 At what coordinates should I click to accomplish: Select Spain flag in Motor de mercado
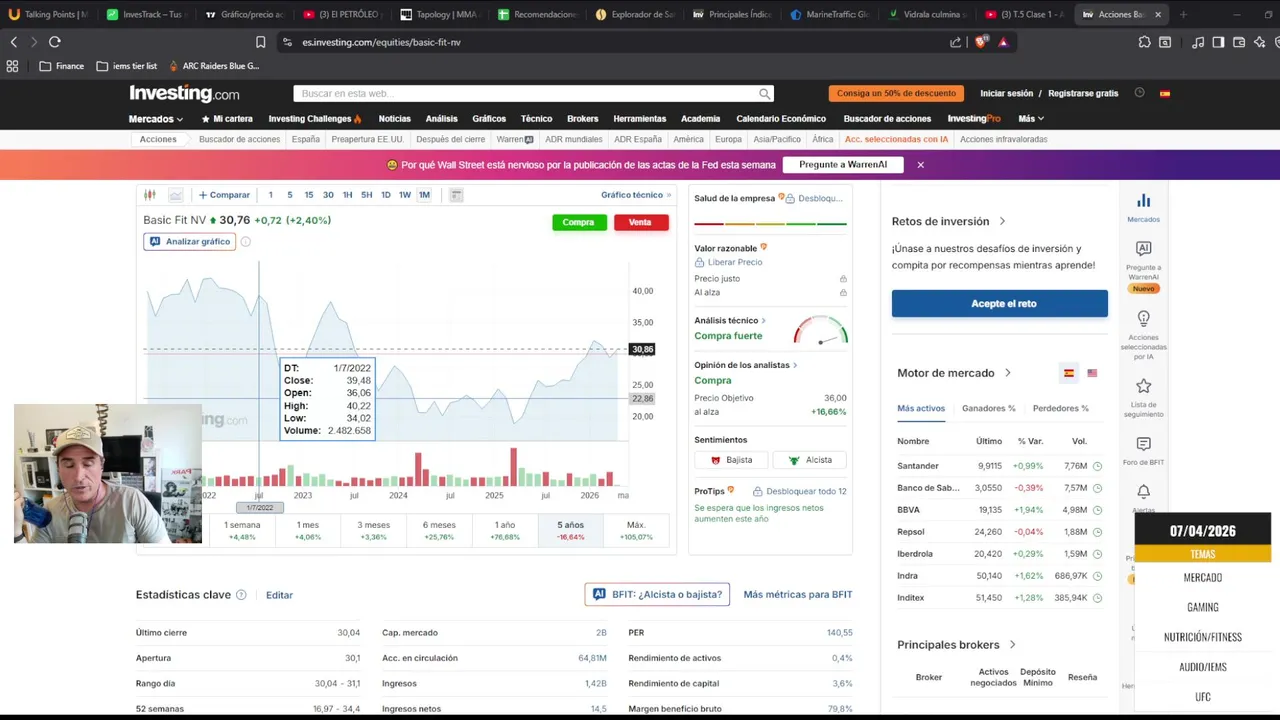(1069, 373)
